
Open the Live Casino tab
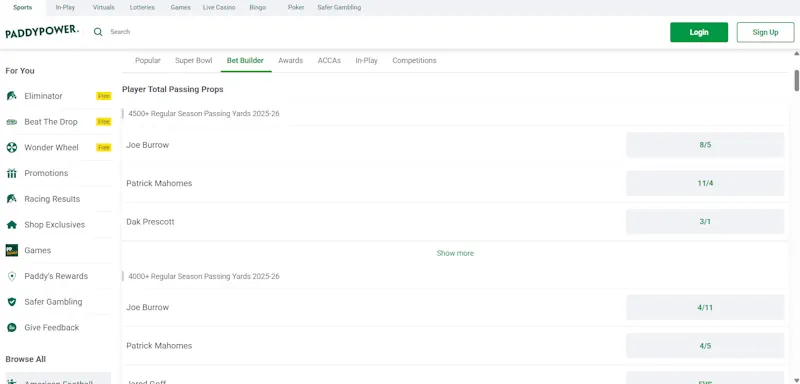[x=219, y=8]
